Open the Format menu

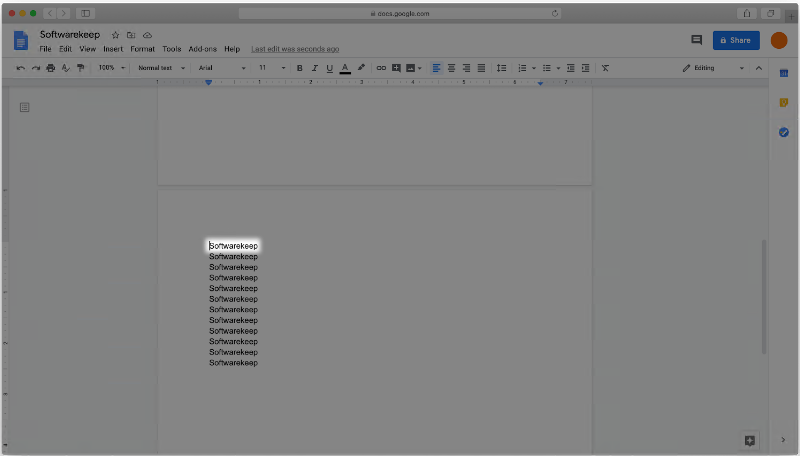coord(142,49)
